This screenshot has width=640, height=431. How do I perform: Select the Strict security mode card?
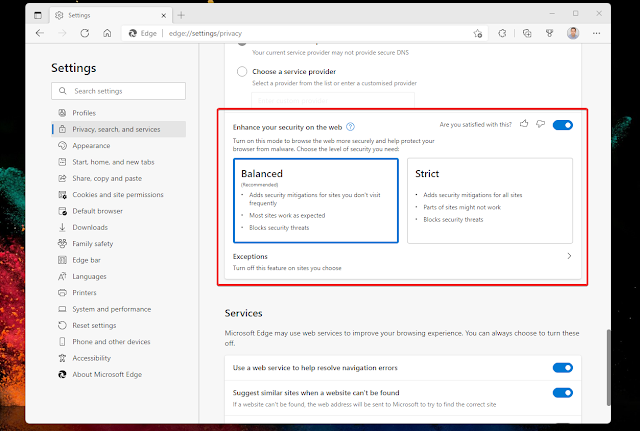click(490, 200)
